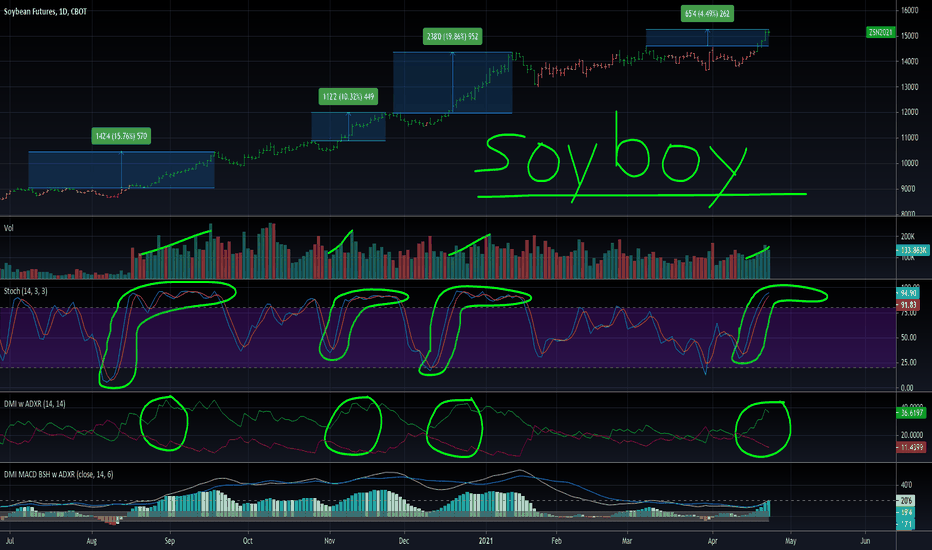Click the Jul time axis label
Viewport: 932px width, 550px height.
(10, 541)
